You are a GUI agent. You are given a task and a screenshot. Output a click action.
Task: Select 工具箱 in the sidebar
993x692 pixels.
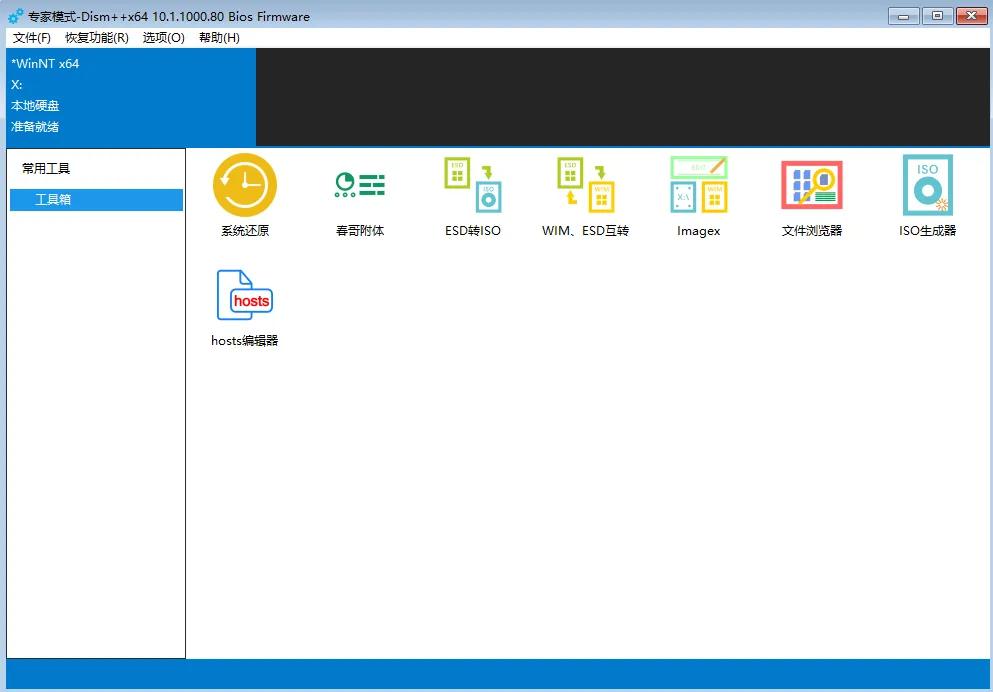(96, 200)
